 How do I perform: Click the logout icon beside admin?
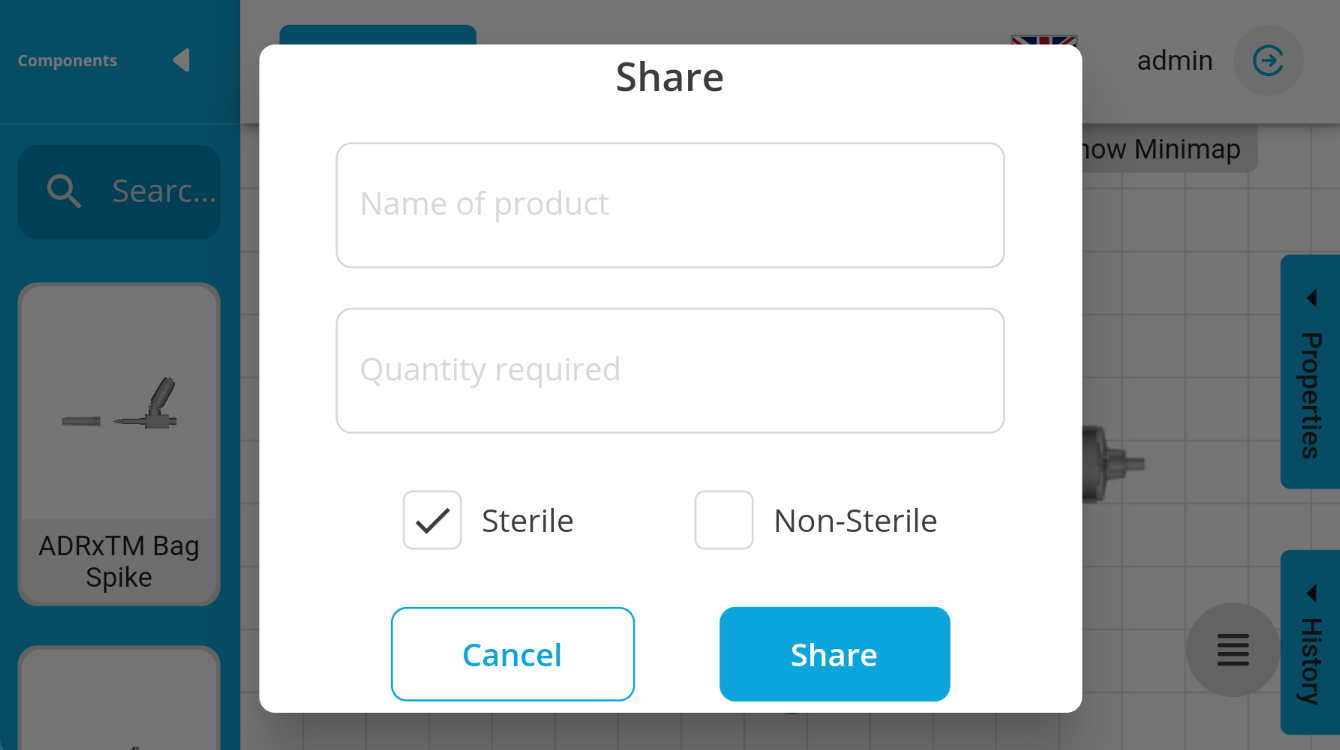click(1268, 61)
